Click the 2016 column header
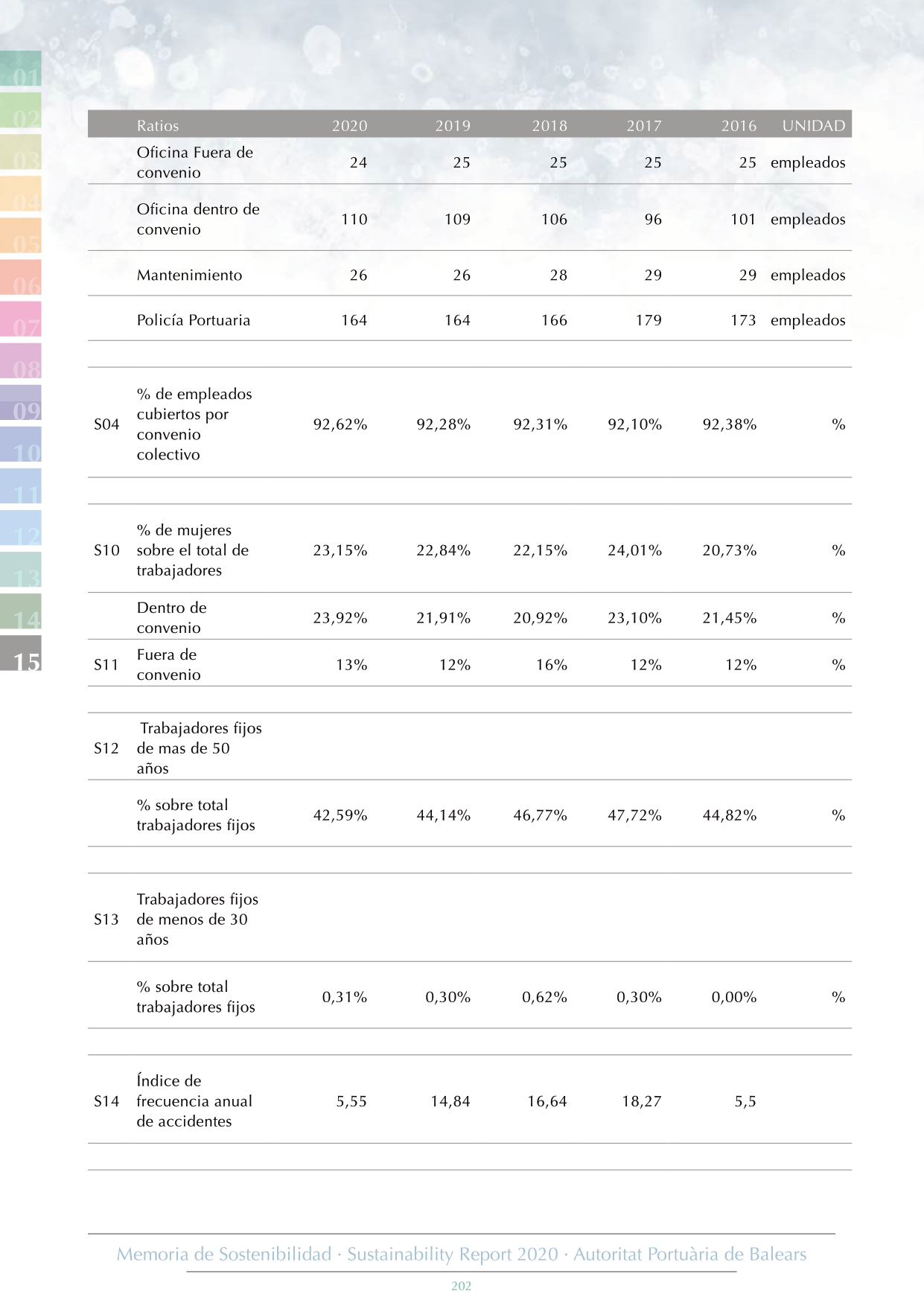This screenshot has height=1306, width=924. 739,126
